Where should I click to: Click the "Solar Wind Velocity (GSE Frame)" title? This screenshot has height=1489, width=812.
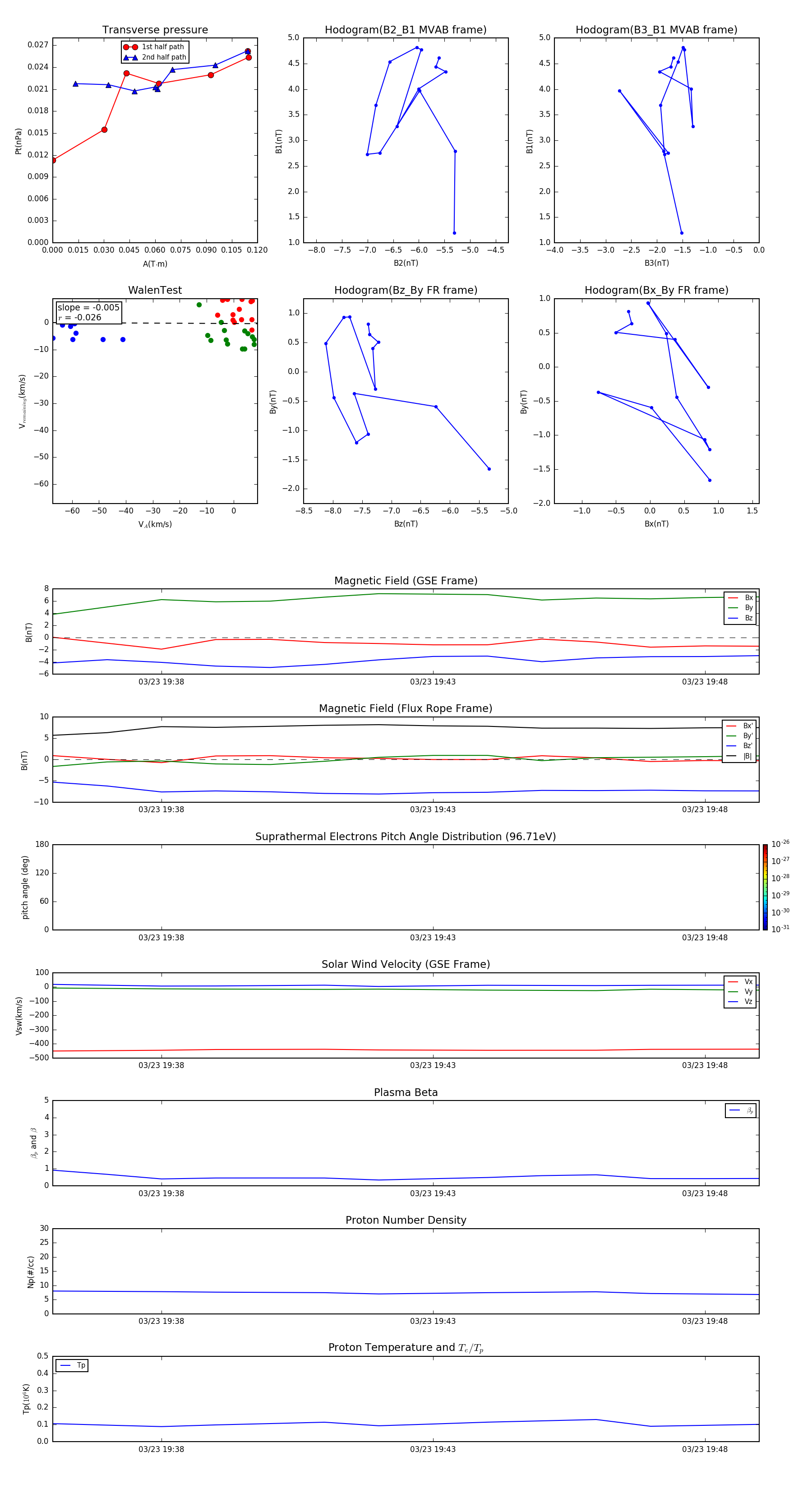[x=406, y=965]
